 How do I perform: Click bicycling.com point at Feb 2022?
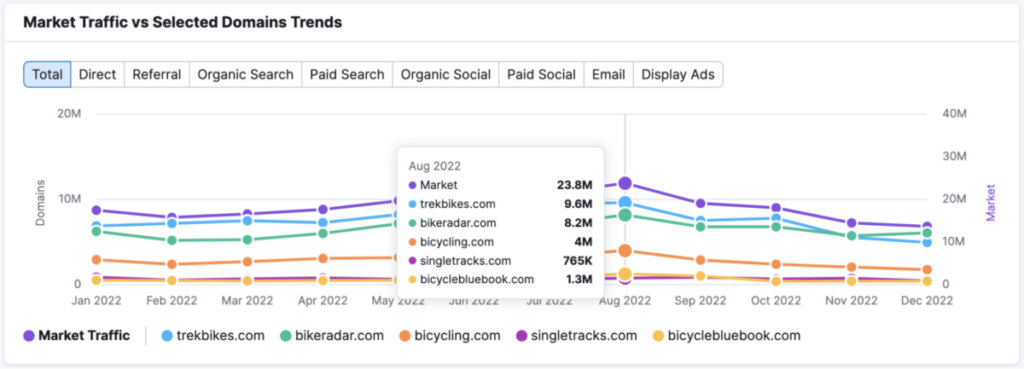pos(172,265)
